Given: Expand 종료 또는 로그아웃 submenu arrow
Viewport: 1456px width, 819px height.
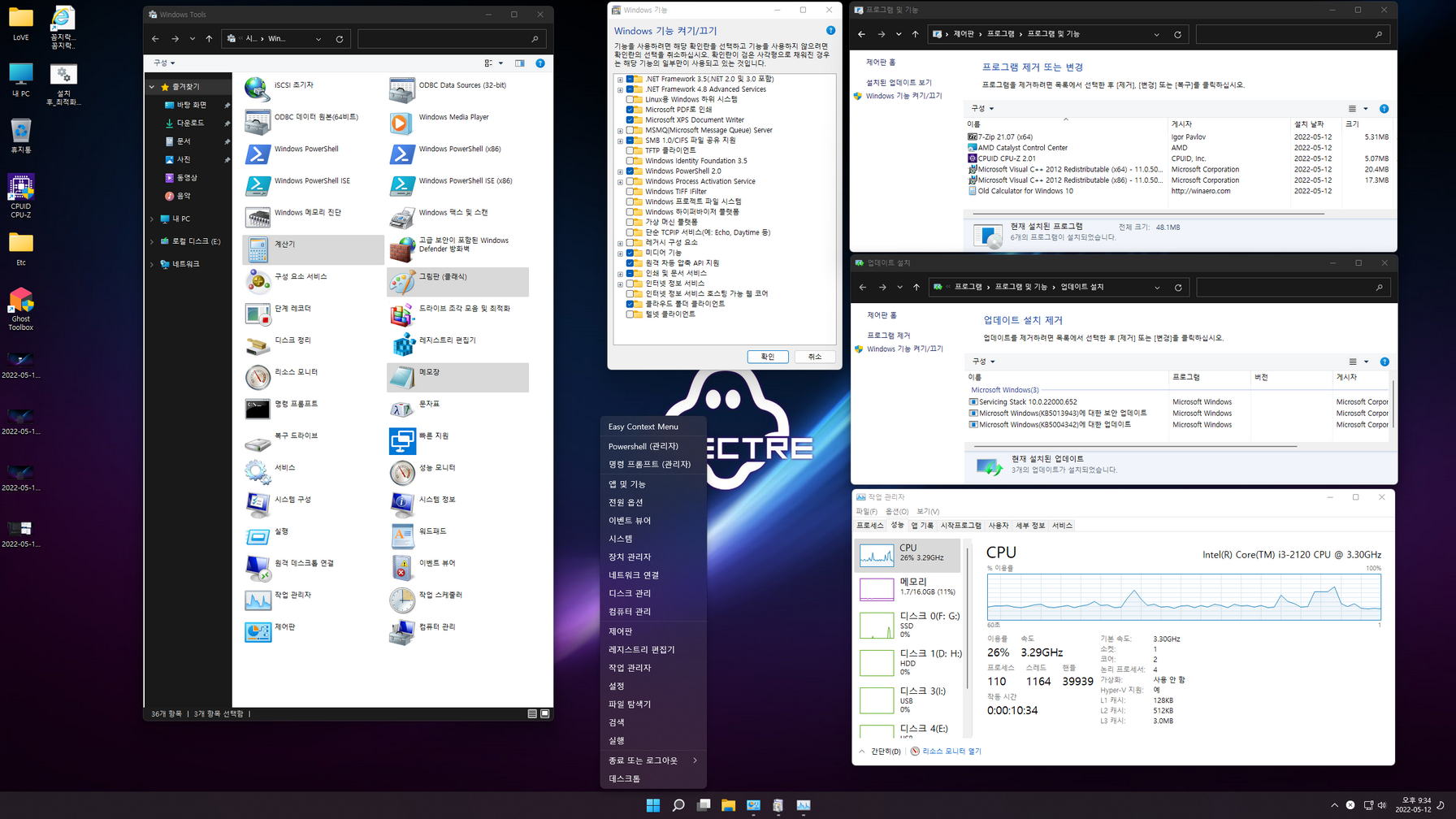Looking at the screenshot, I should tap(695, 760).
